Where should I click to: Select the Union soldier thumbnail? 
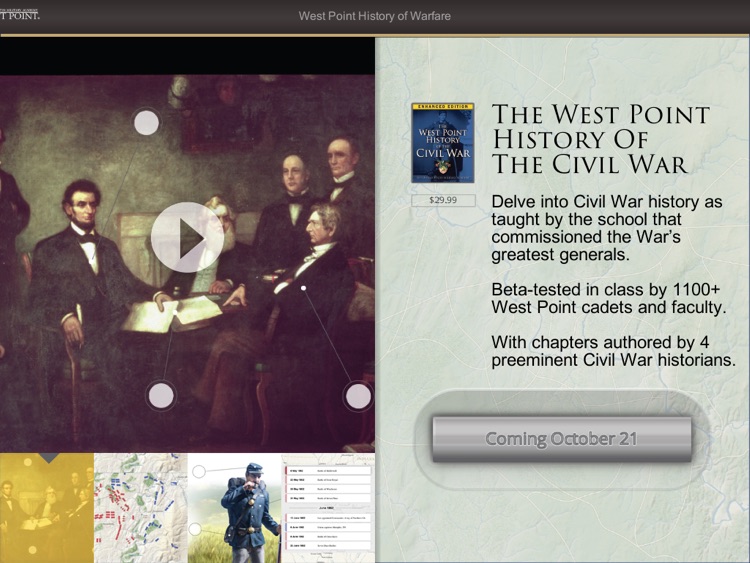click(234, 508)
